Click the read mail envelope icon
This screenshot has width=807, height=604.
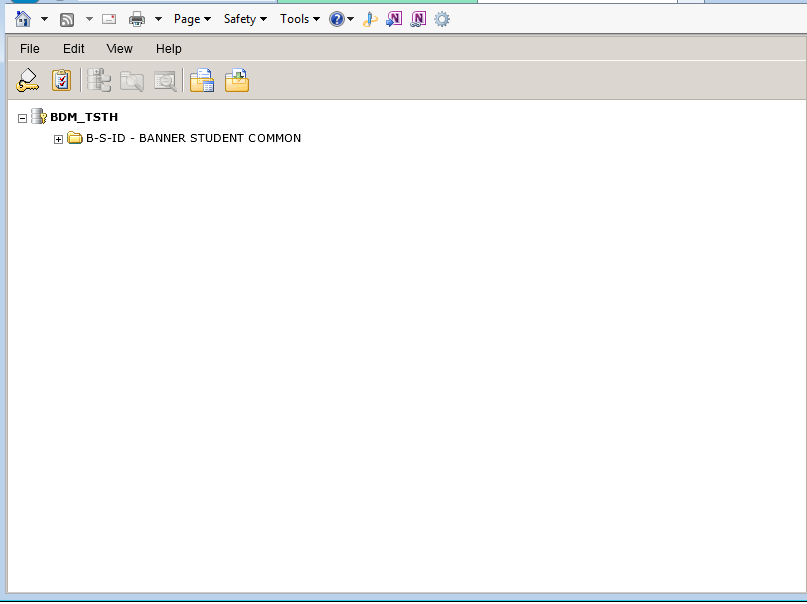tap(109, 19)
